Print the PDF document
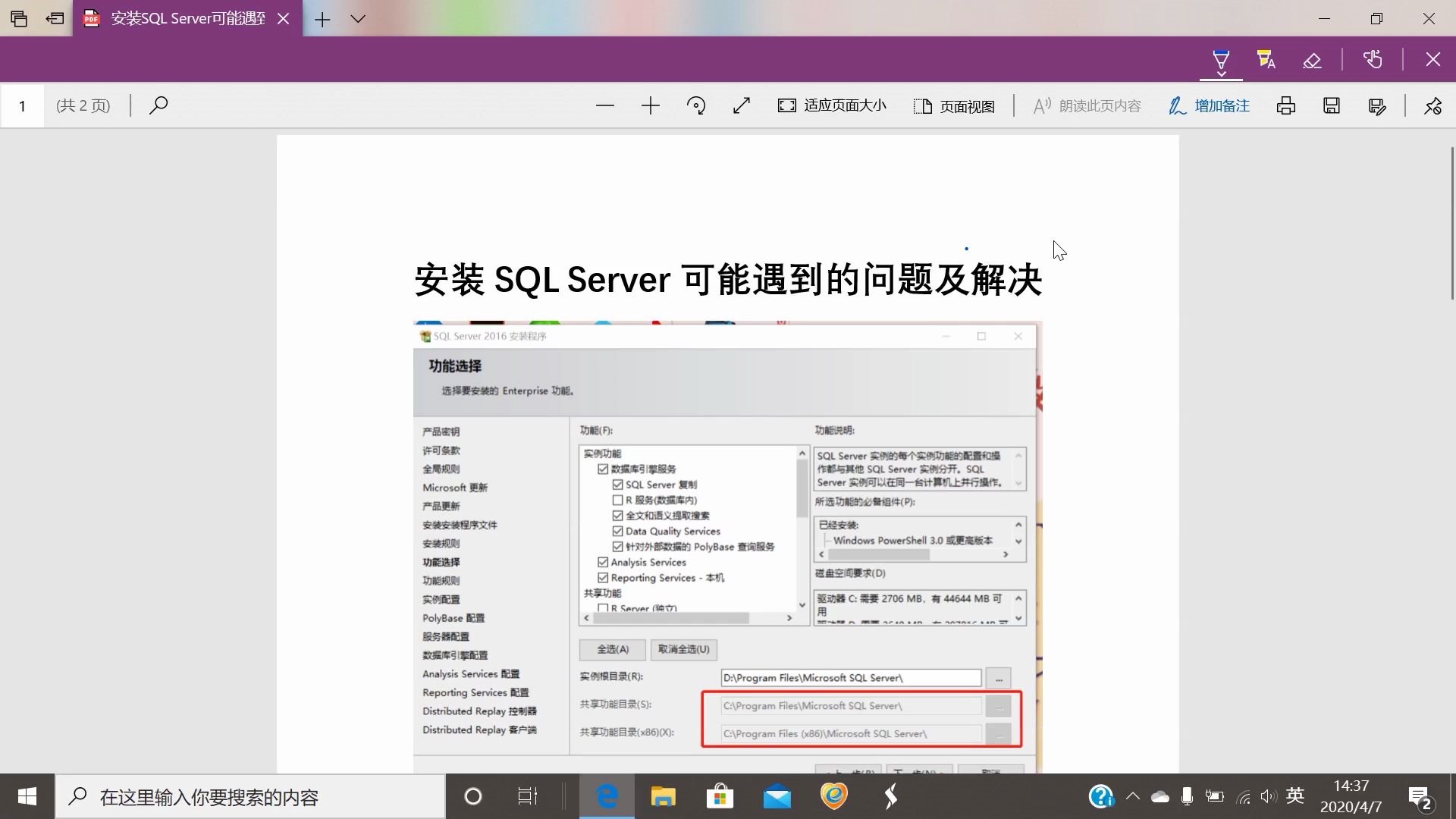The width and height of the screenshot is (1456, 819). [1285, 106]
